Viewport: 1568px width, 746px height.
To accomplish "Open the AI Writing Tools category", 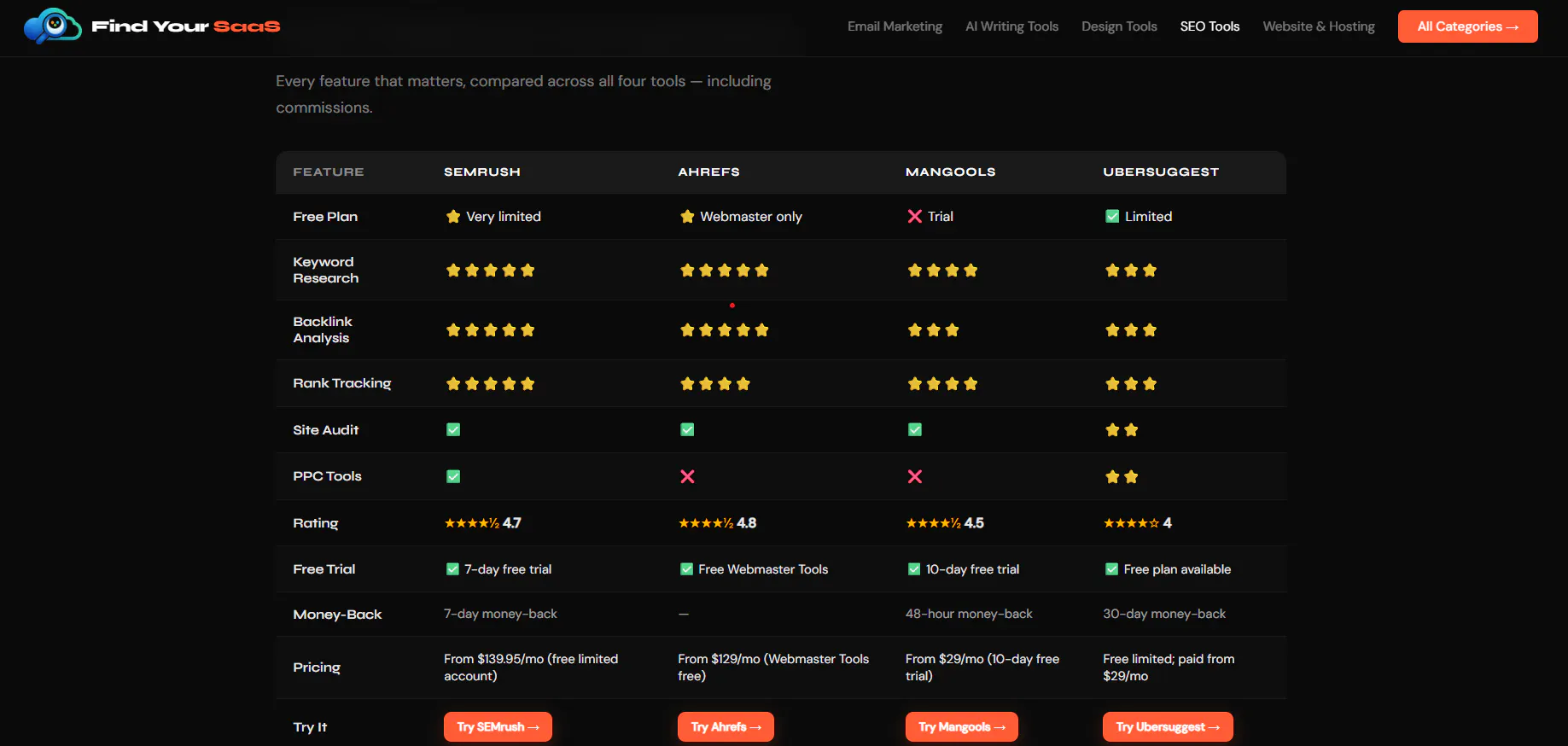I will click(1011, 26).
